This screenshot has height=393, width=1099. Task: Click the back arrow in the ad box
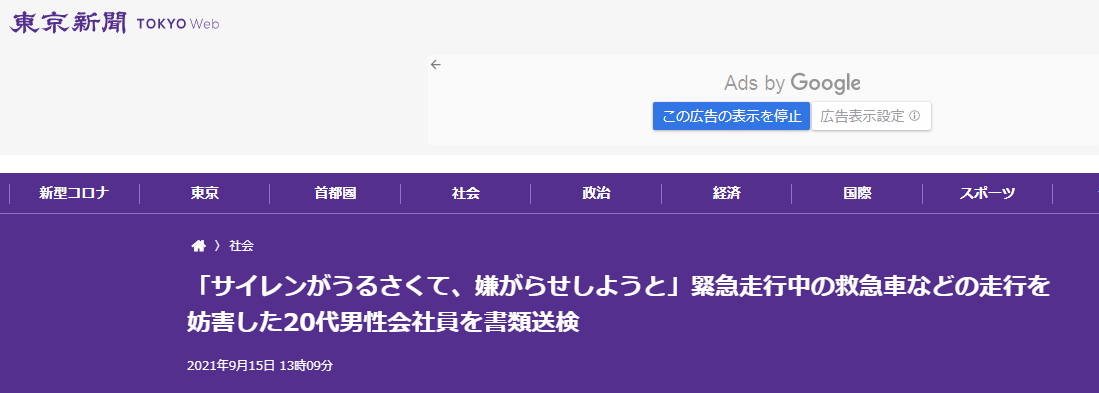coord(436,64)
